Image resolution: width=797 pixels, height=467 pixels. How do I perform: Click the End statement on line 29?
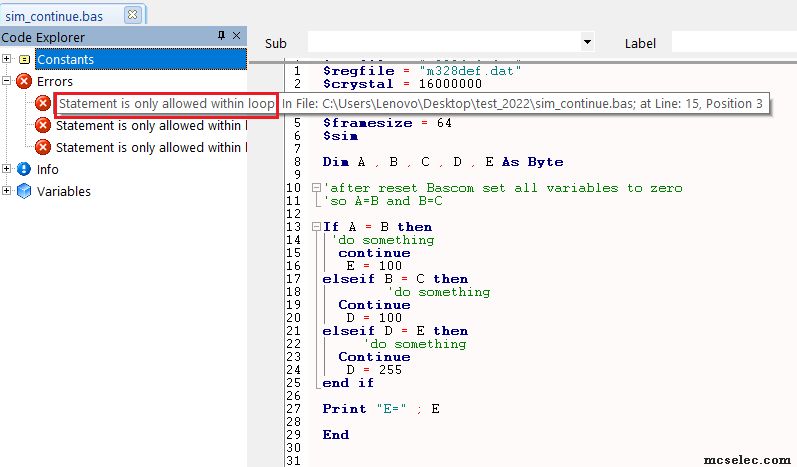point(336,434)
